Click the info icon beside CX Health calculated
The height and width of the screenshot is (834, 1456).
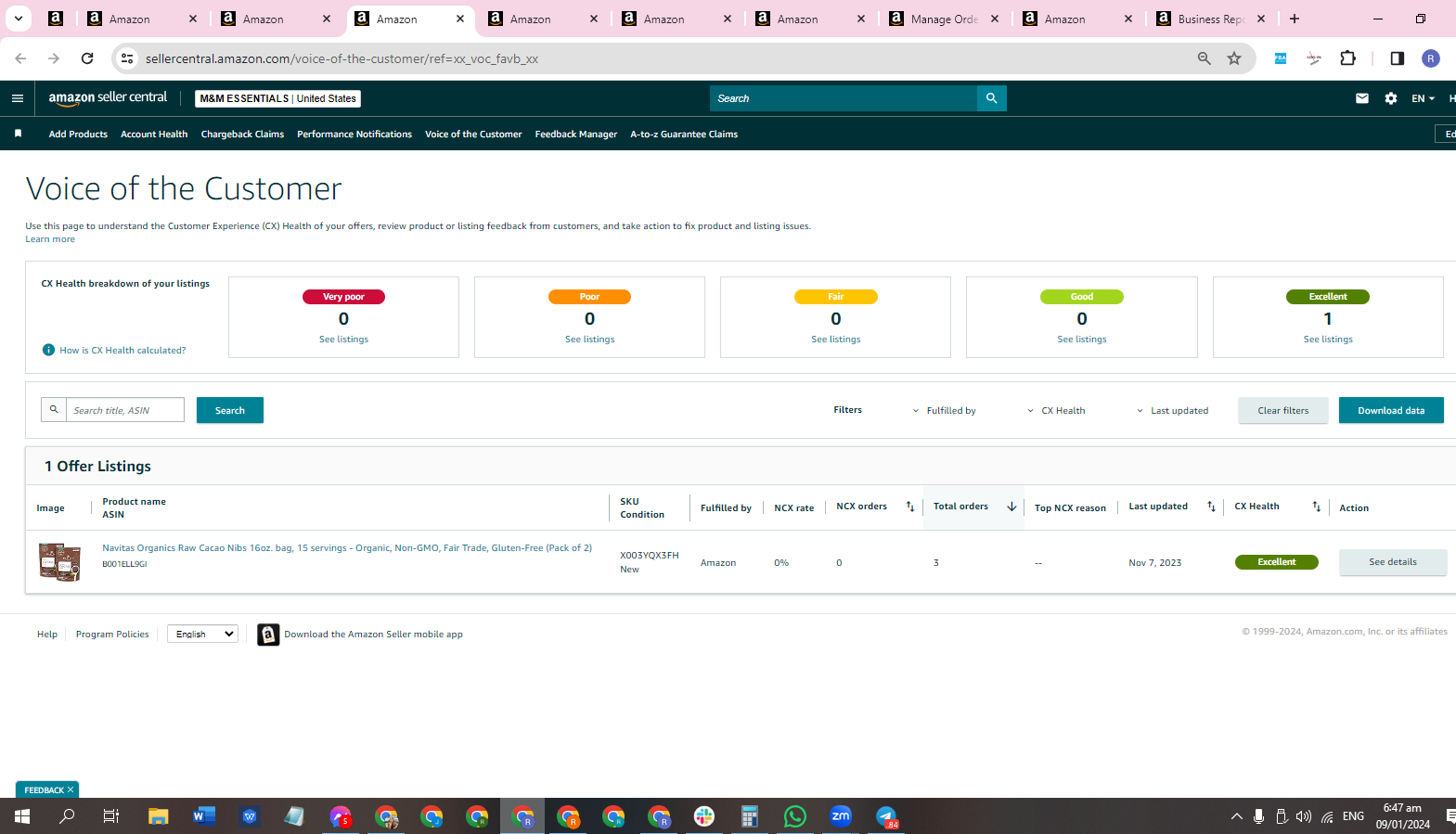click(x=48, y=350)
